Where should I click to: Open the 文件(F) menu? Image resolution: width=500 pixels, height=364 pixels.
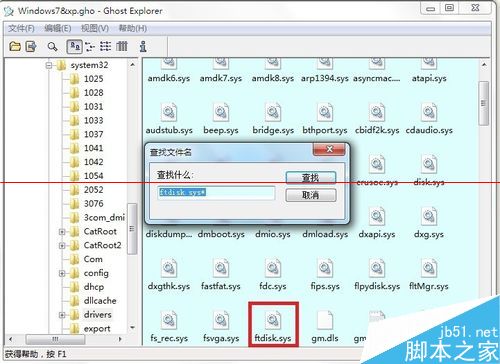(21, 29)
